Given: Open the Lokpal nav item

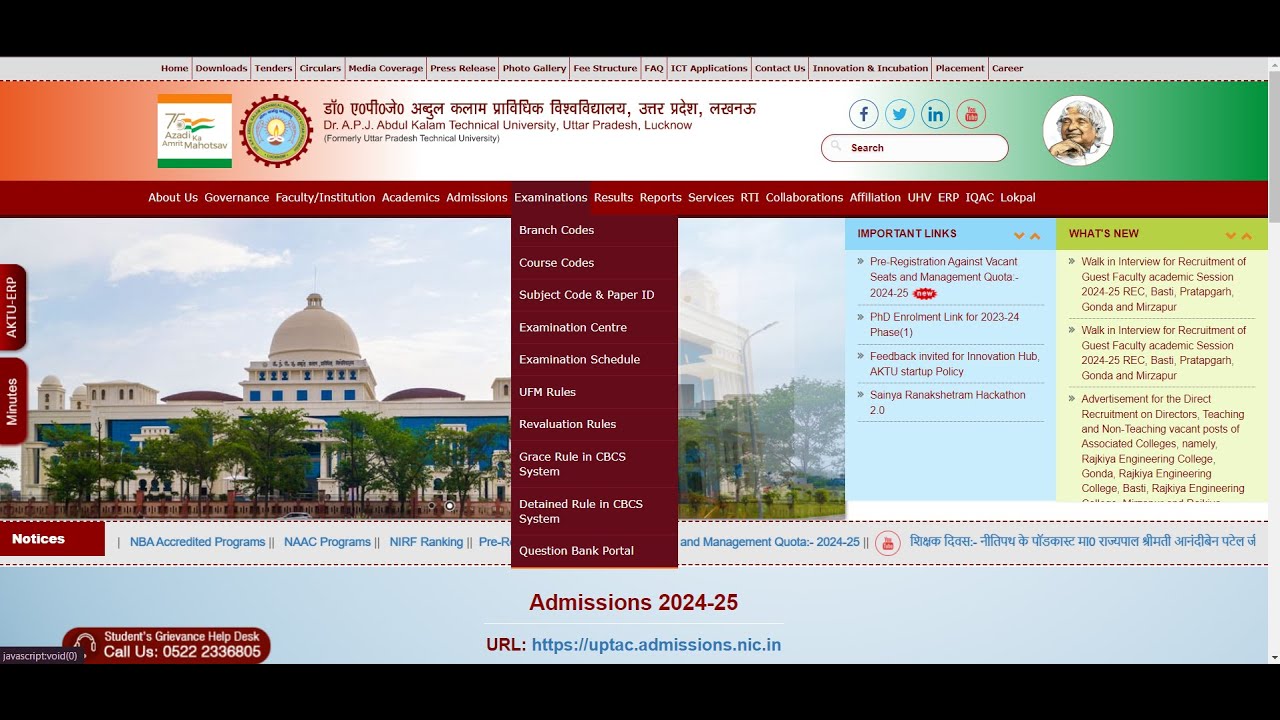Looking at the screenshot, I should pyautogui.click(x=1018, y=197).
